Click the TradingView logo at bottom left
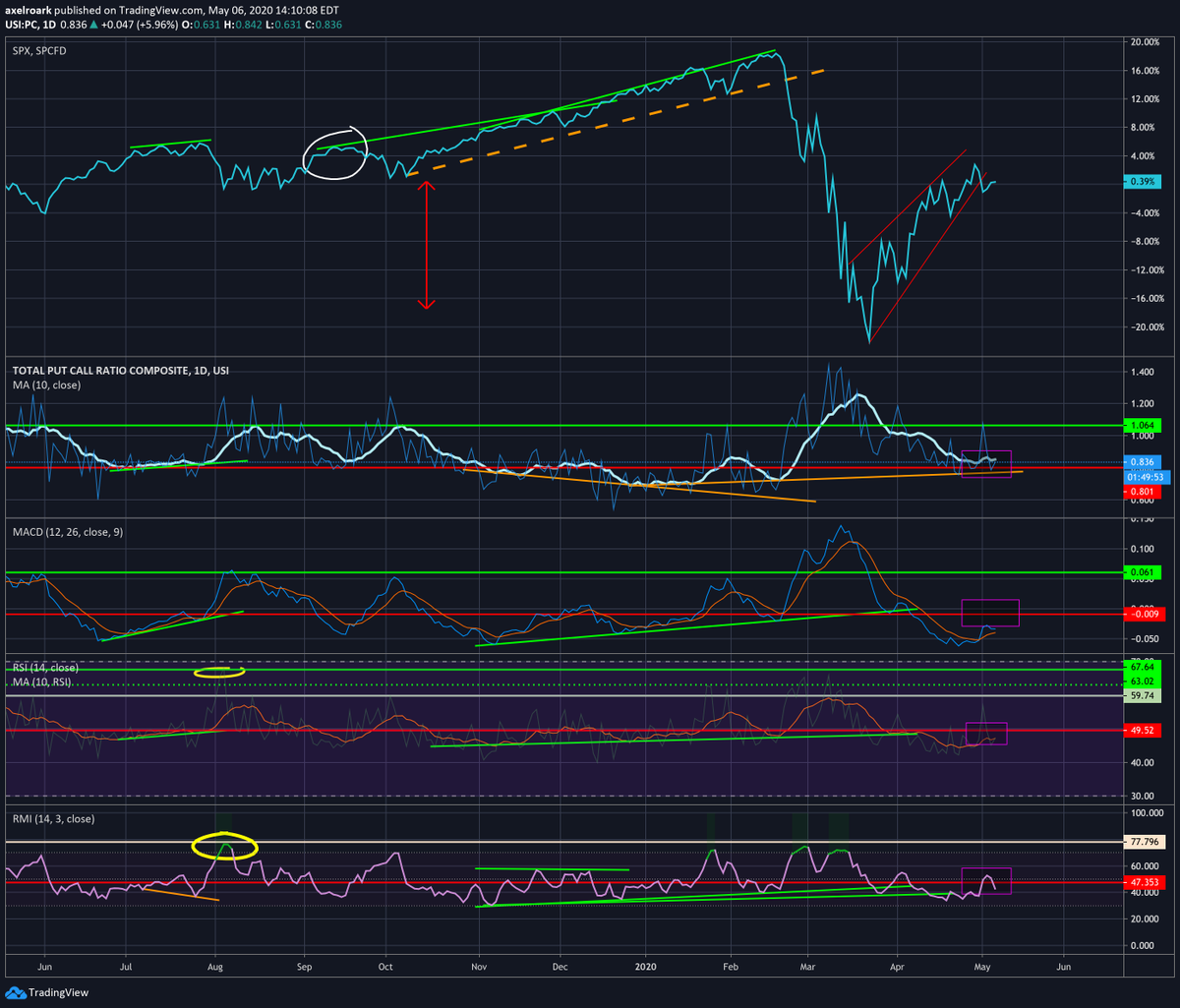This screenshot has width=1180, height=1008. point(48,992)
